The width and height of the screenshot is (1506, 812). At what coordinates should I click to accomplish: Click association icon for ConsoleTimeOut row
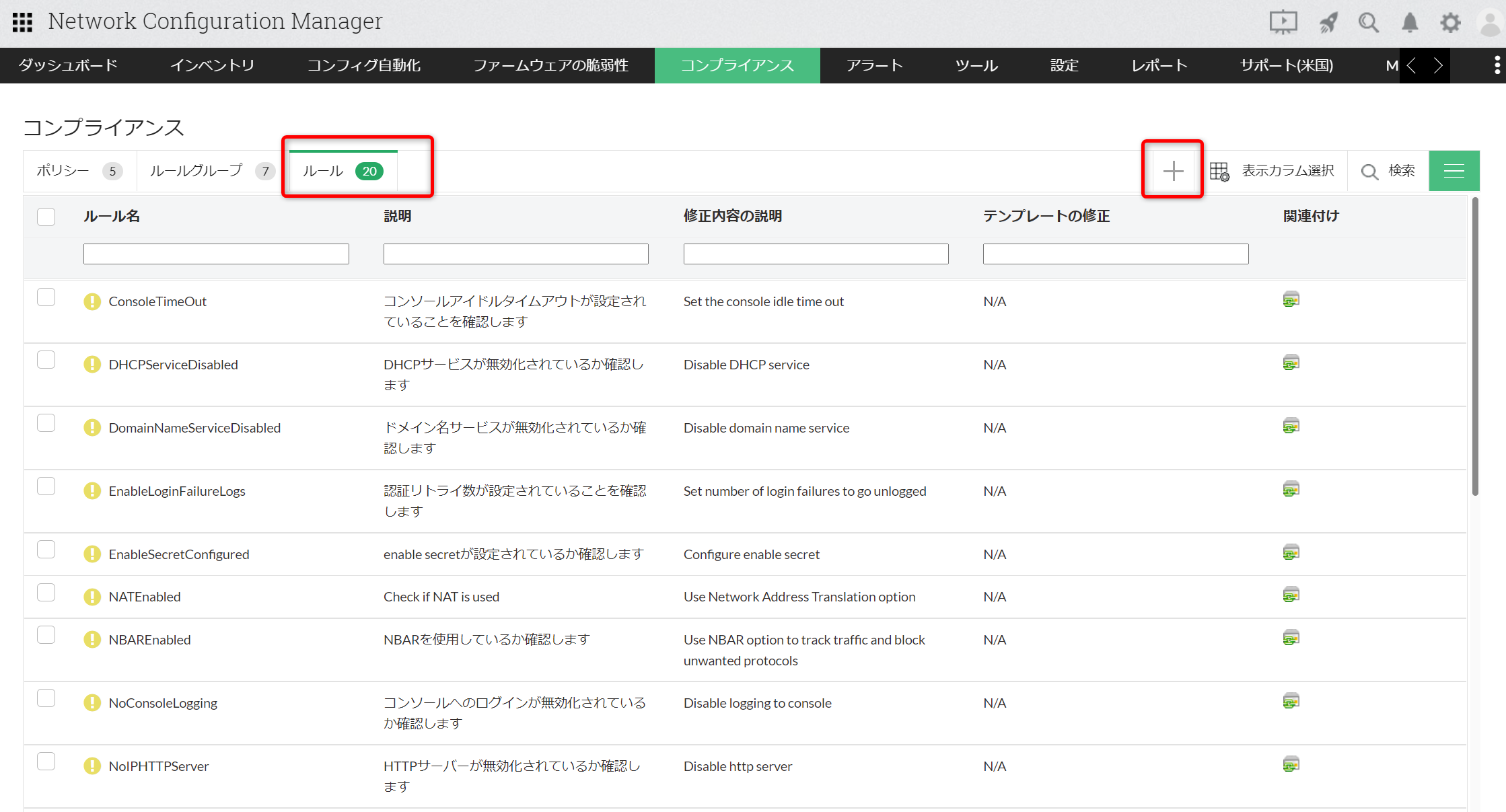click(x=1291, y=300)
